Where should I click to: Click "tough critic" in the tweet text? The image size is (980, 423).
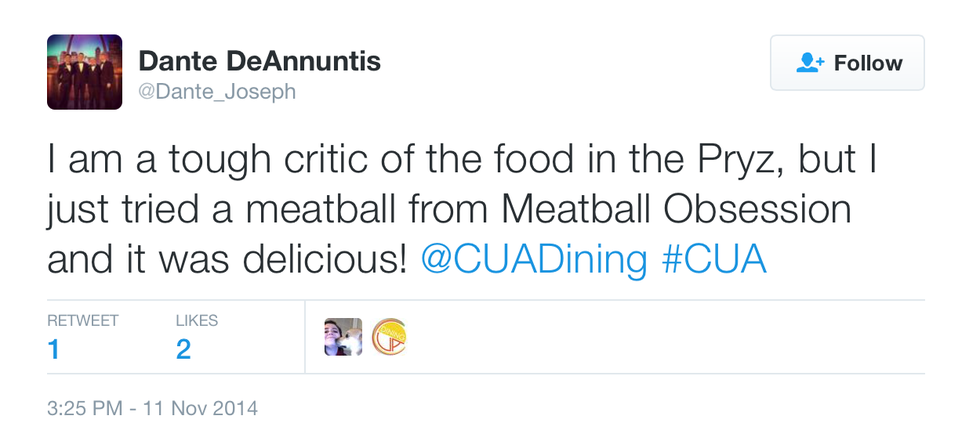(231, 162)
